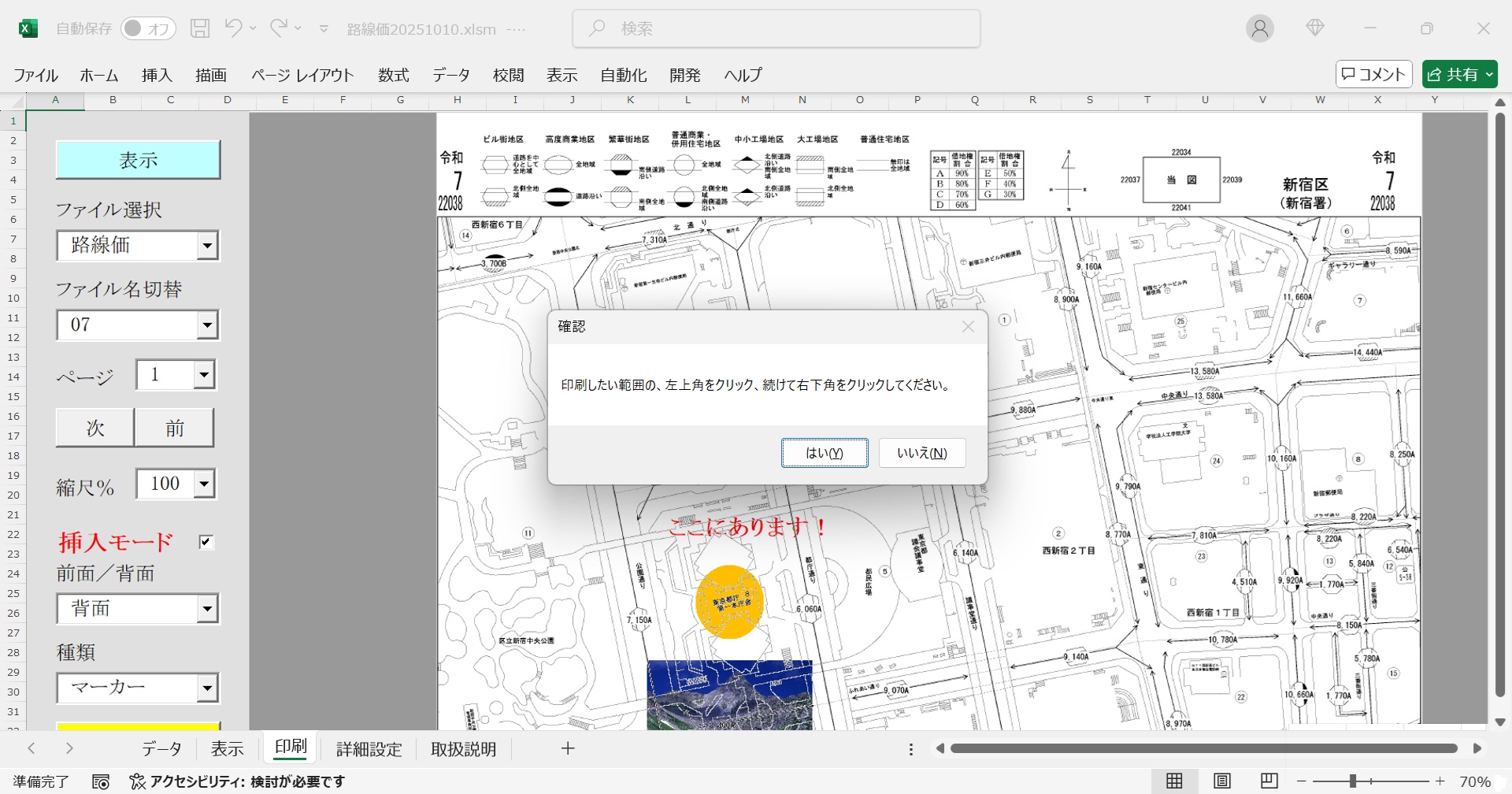The height and width of the screenshot is (794, 1512).
Task: Click the Save icon in title bar
Action: coord(201,28)
